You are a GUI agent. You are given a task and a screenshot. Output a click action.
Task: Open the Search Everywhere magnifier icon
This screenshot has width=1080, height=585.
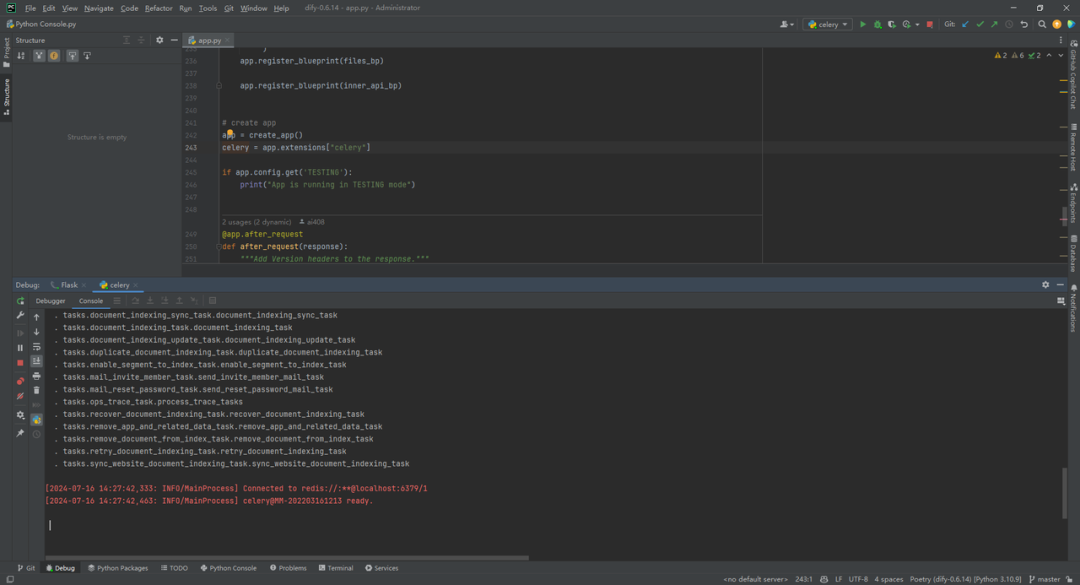1041,24
